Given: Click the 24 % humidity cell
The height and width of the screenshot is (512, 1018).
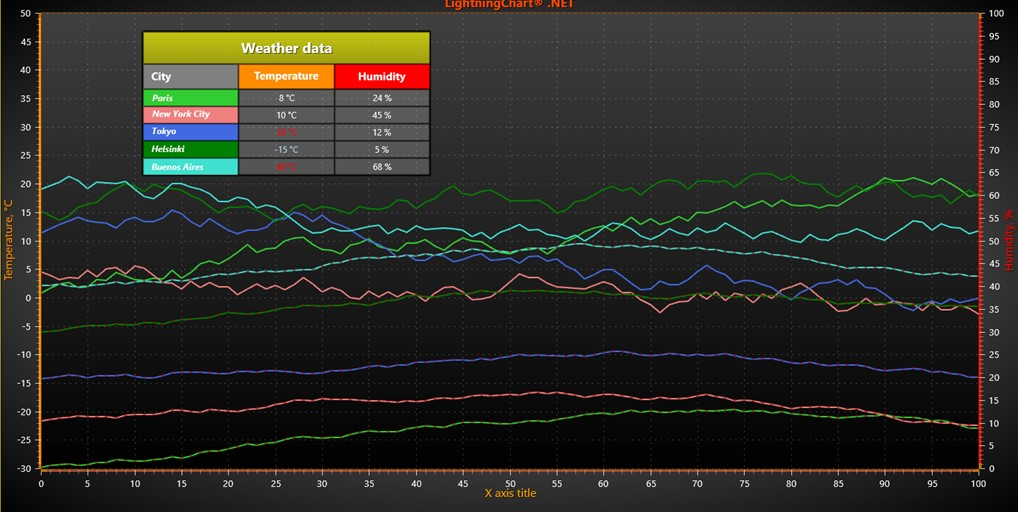Looking at the screenshot, I should point(382,98).
